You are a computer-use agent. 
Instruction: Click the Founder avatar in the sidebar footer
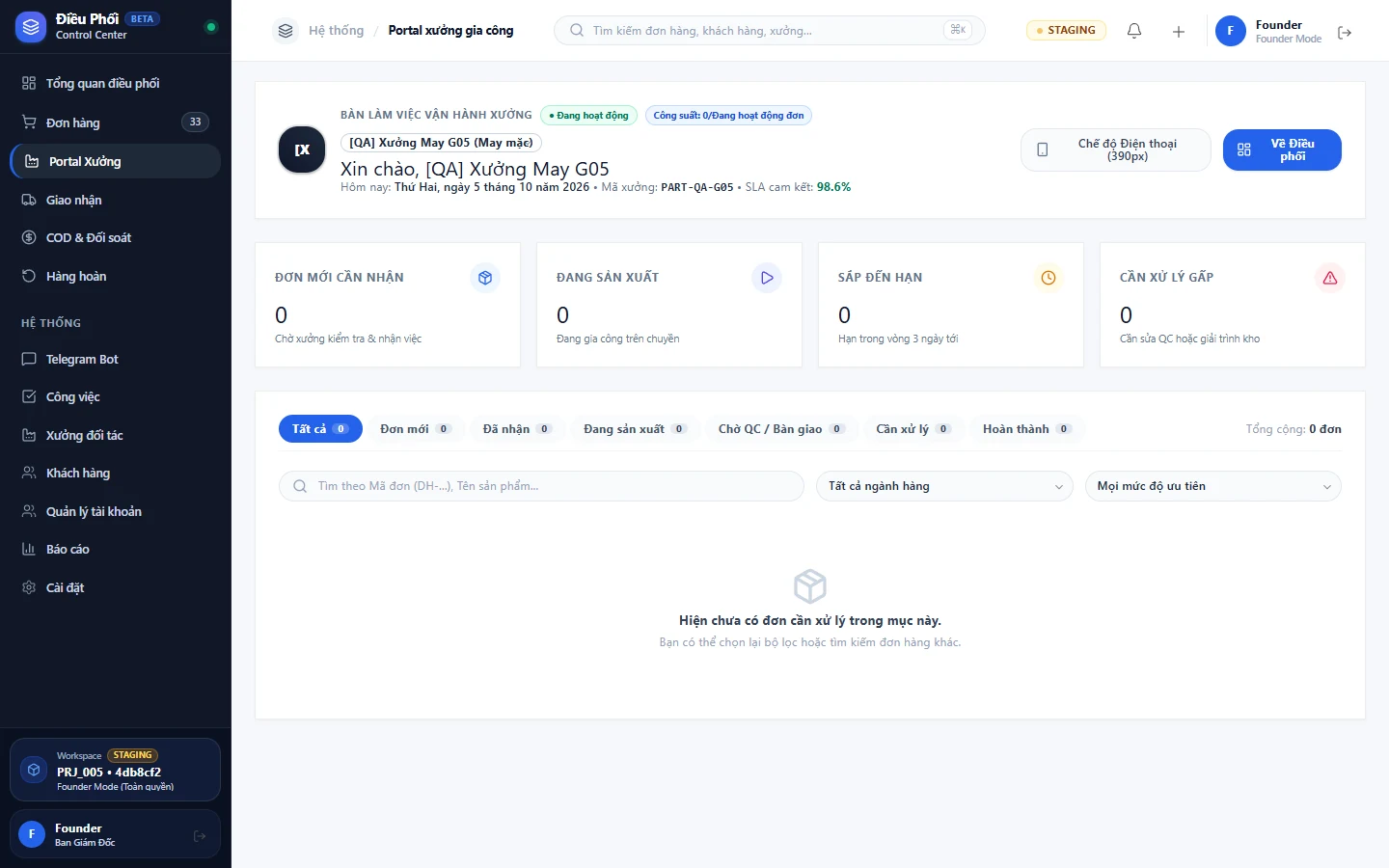32,834
